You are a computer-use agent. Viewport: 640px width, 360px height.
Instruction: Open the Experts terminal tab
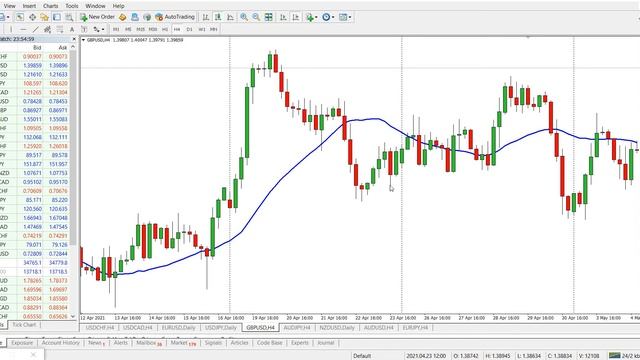click(300, 343)
